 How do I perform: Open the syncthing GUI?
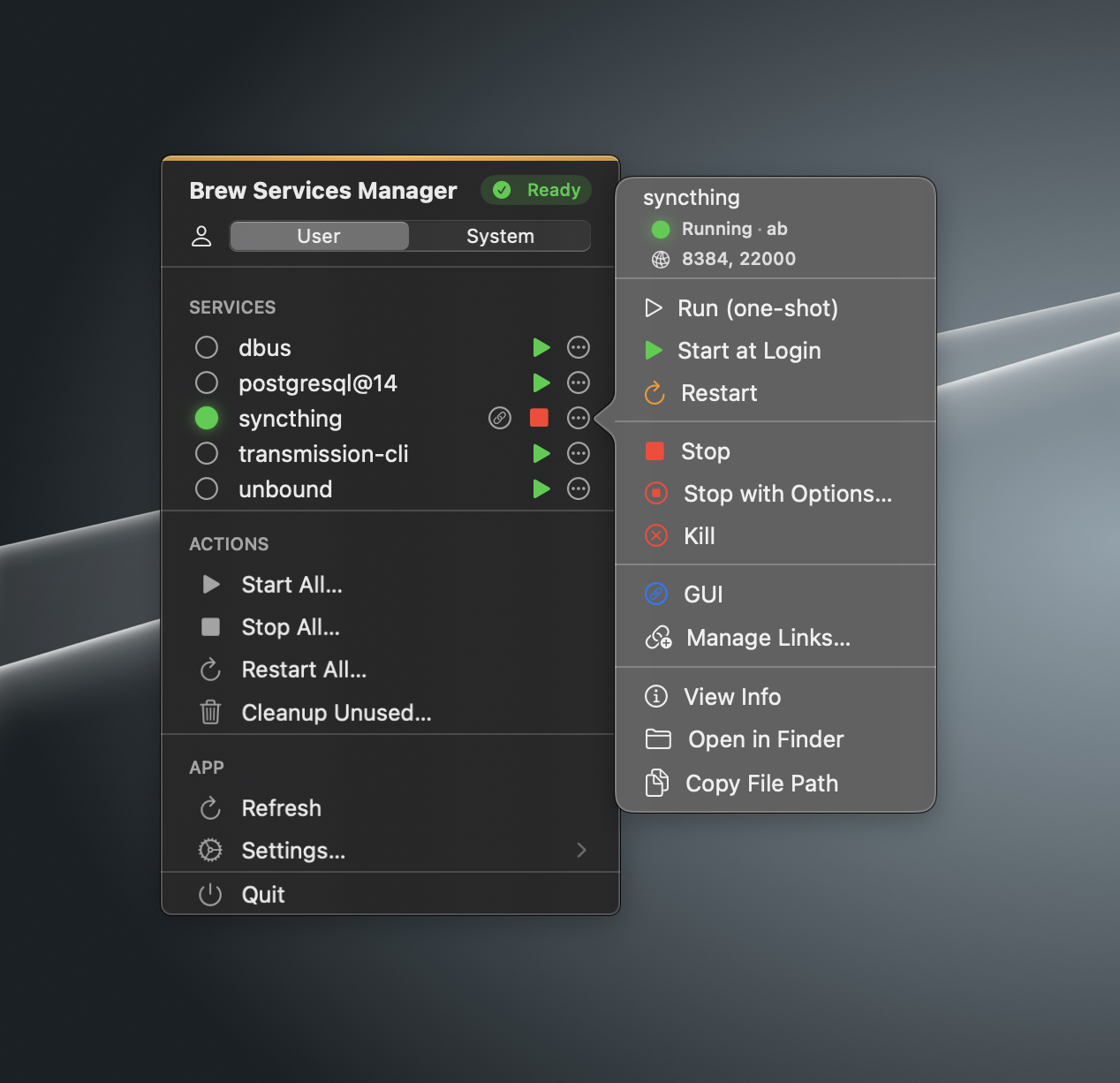[702, 594]
